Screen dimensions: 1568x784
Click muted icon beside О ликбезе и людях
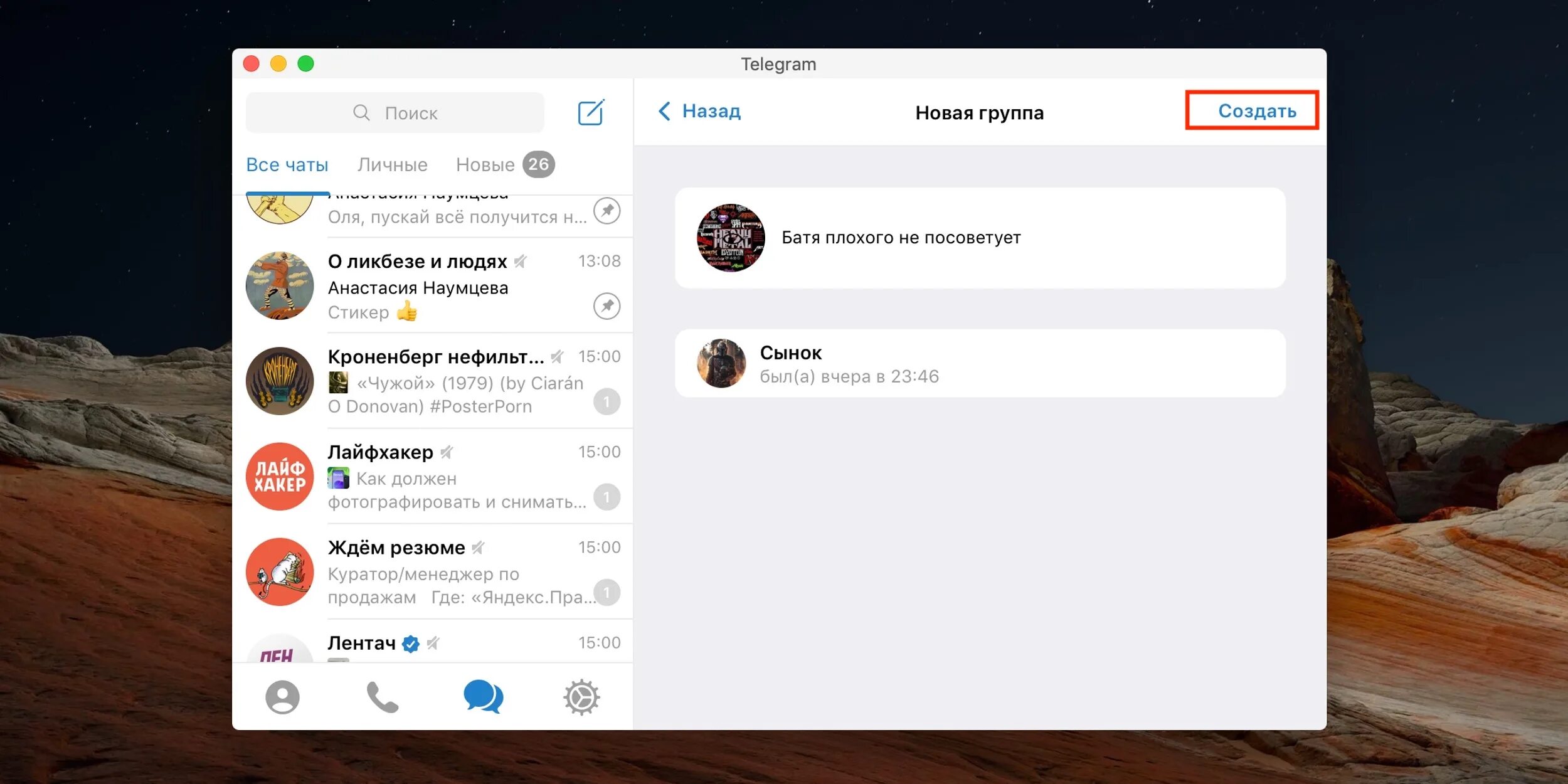tap(521, 262)
